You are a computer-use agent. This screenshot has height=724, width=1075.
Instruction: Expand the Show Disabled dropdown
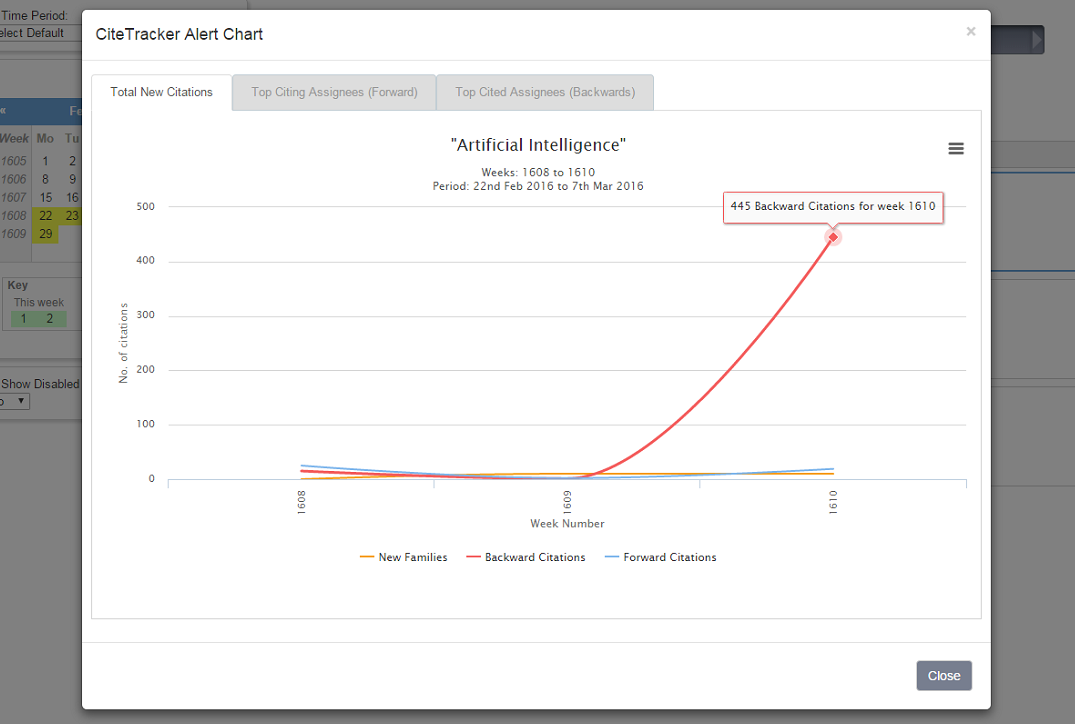[16, 401]
